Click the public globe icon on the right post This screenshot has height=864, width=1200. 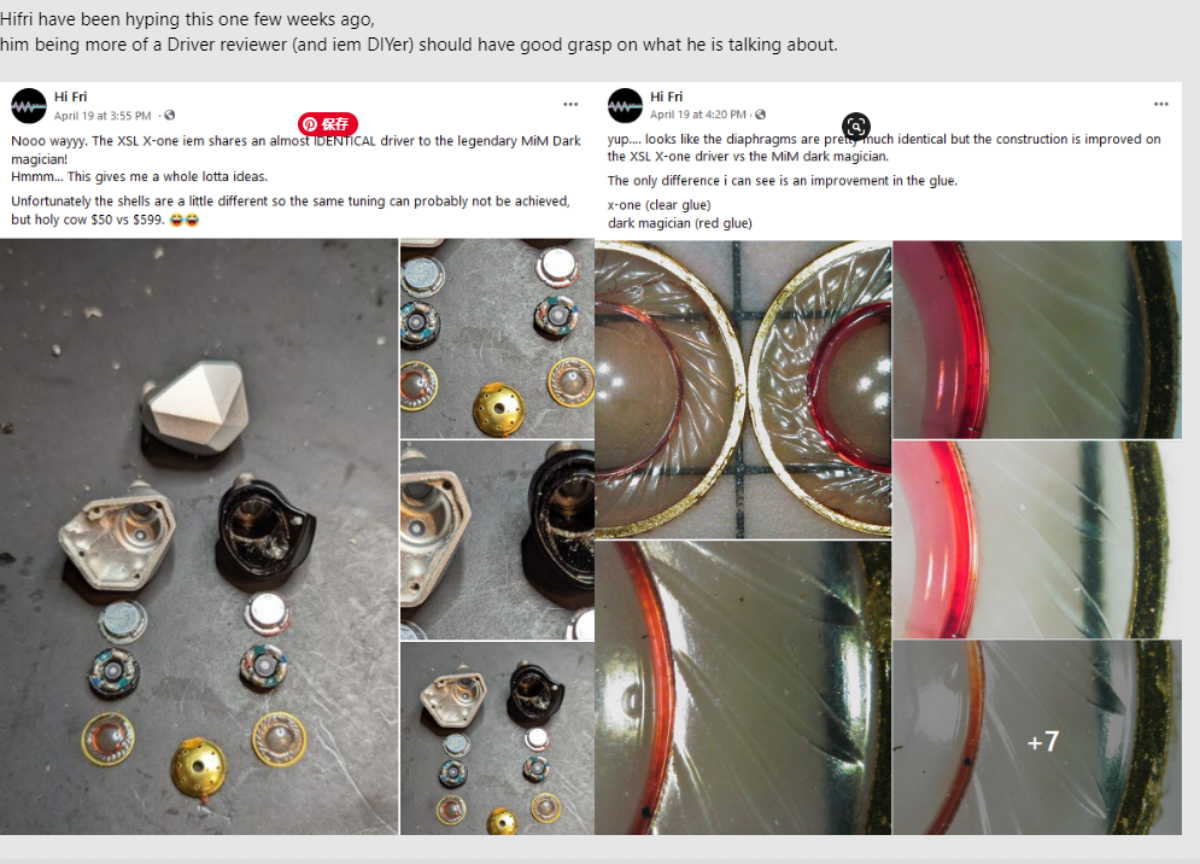point(761,115)
